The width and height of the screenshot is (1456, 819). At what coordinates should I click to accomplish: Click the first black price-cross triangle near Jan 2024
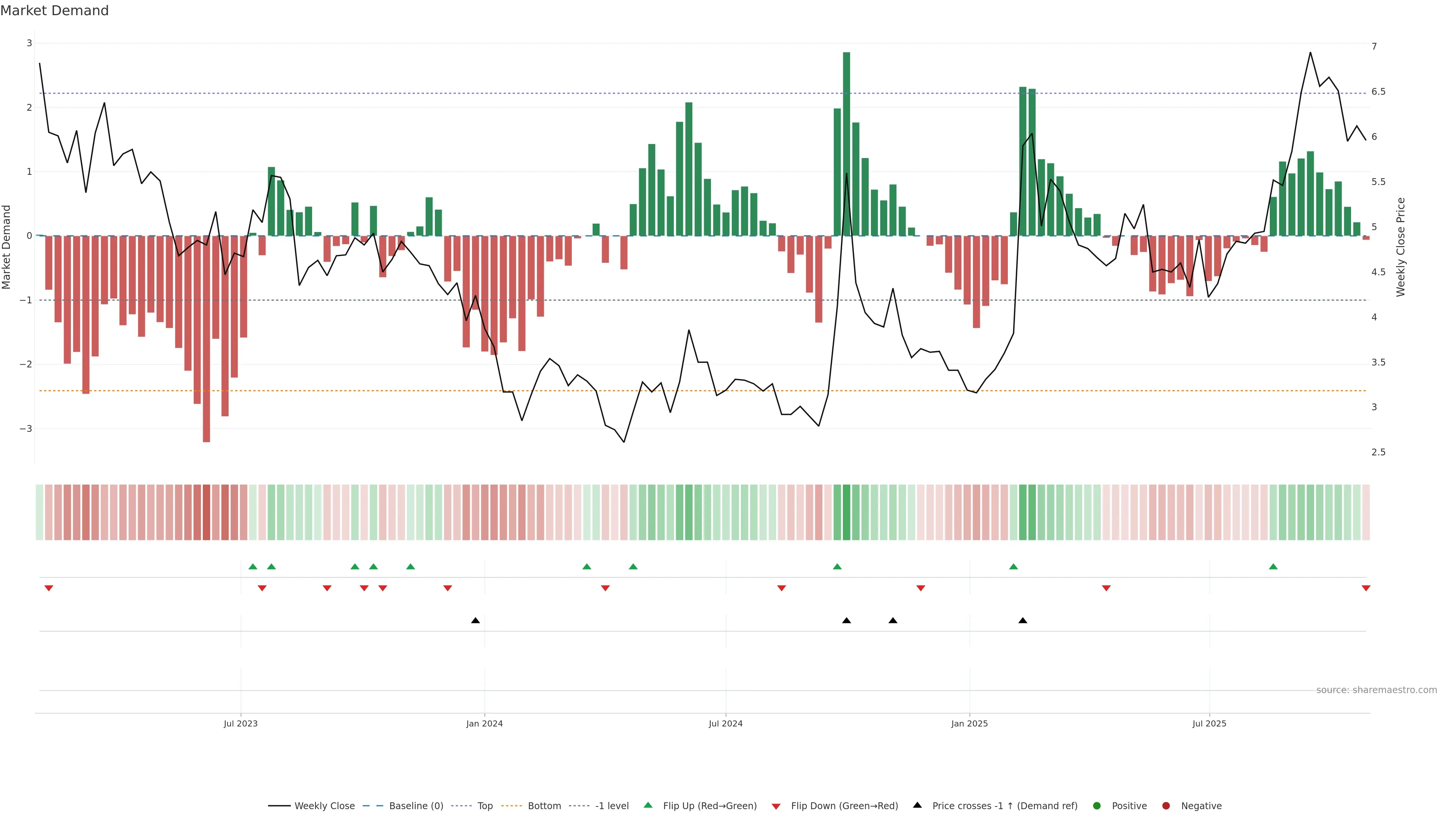[x=475, y=621]
